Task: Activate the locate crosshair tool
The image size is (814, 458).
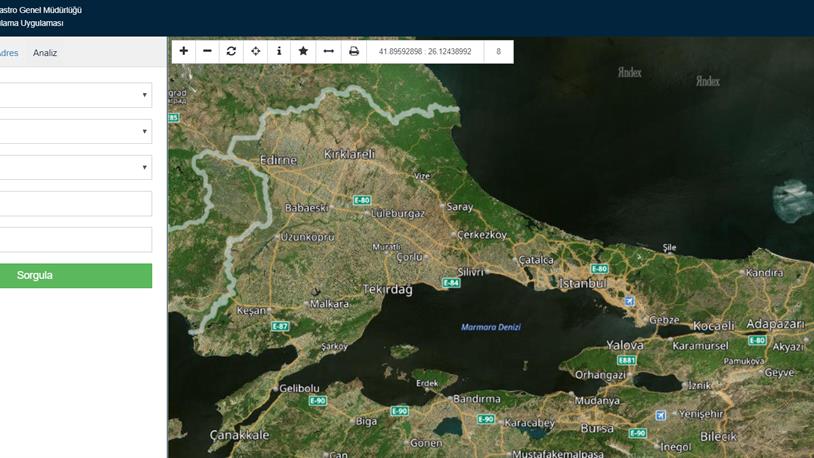Action: pyautogui.click(x=256, y=51)
